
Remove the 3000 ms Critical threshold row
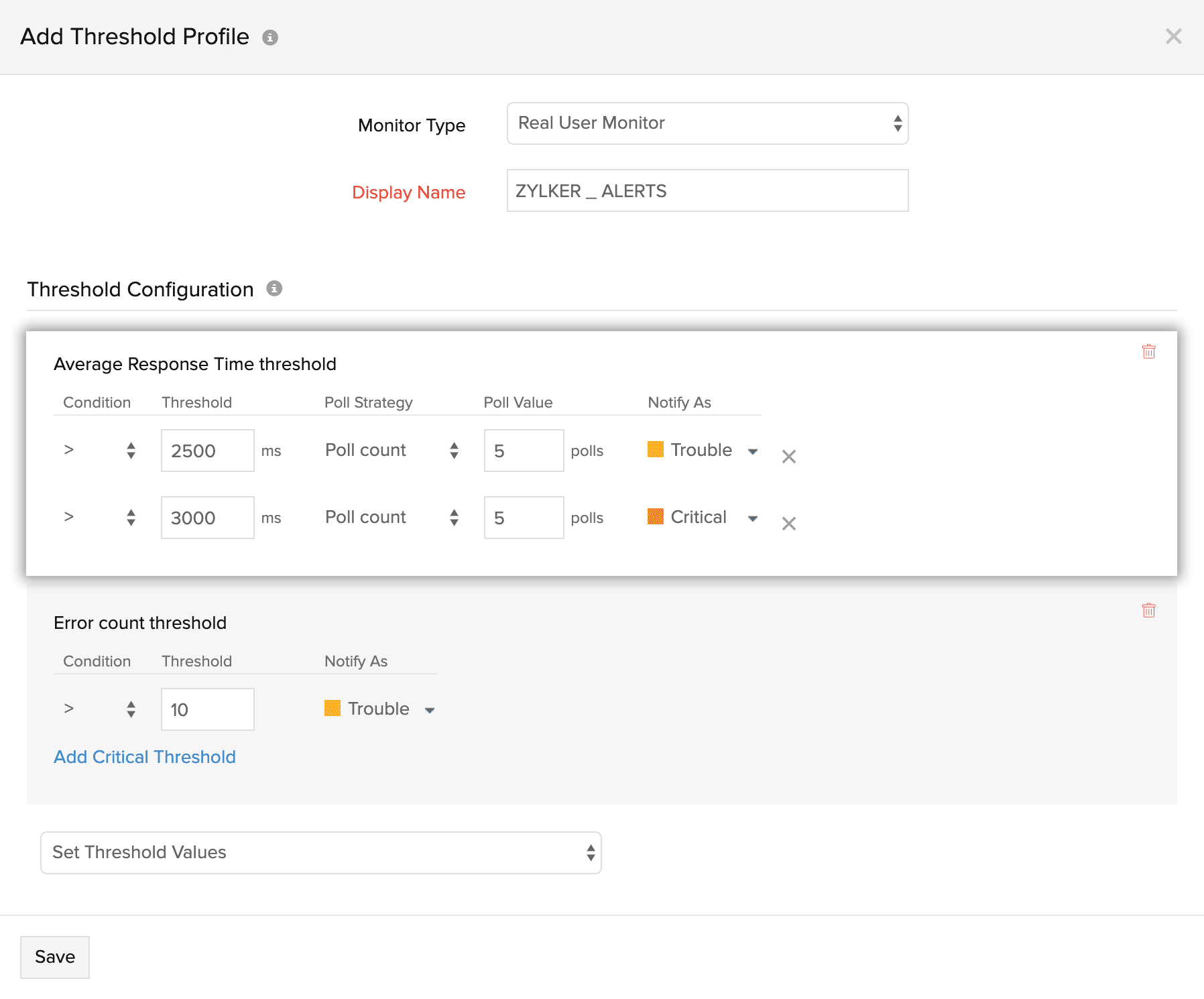(788, 524)
